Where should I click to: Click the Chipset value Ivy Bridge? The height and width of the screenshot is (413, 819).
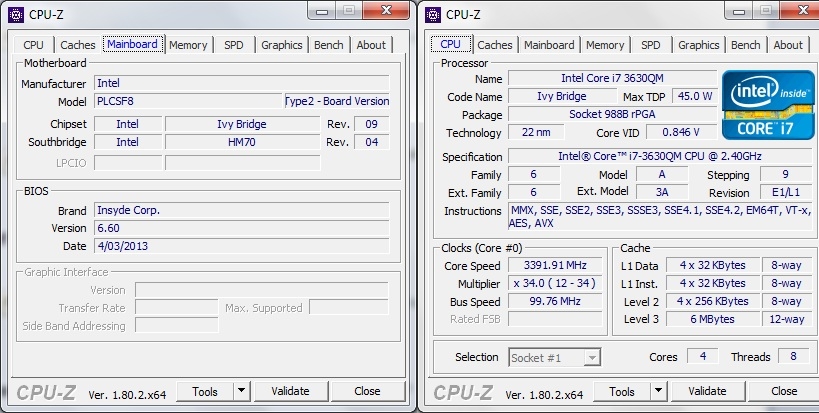click(242, 124)
